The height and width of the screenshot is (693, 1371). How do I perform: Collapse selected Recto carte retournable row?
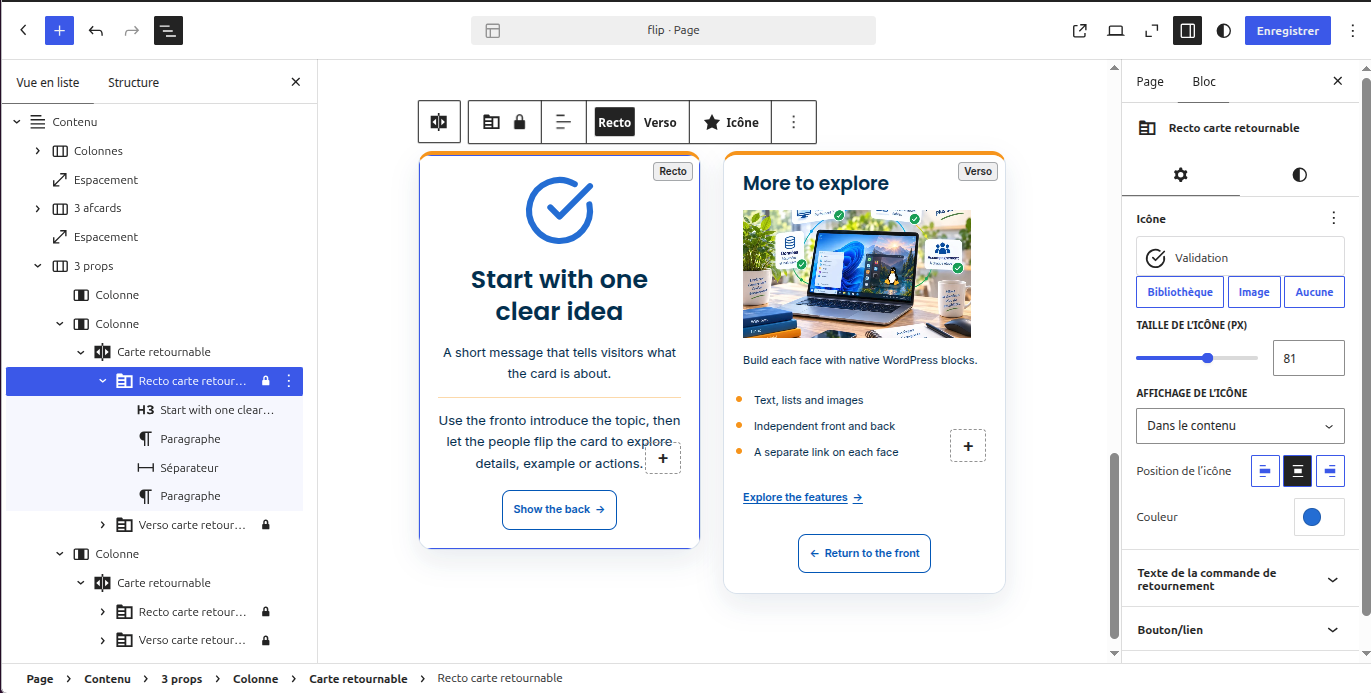pos(102,381)
